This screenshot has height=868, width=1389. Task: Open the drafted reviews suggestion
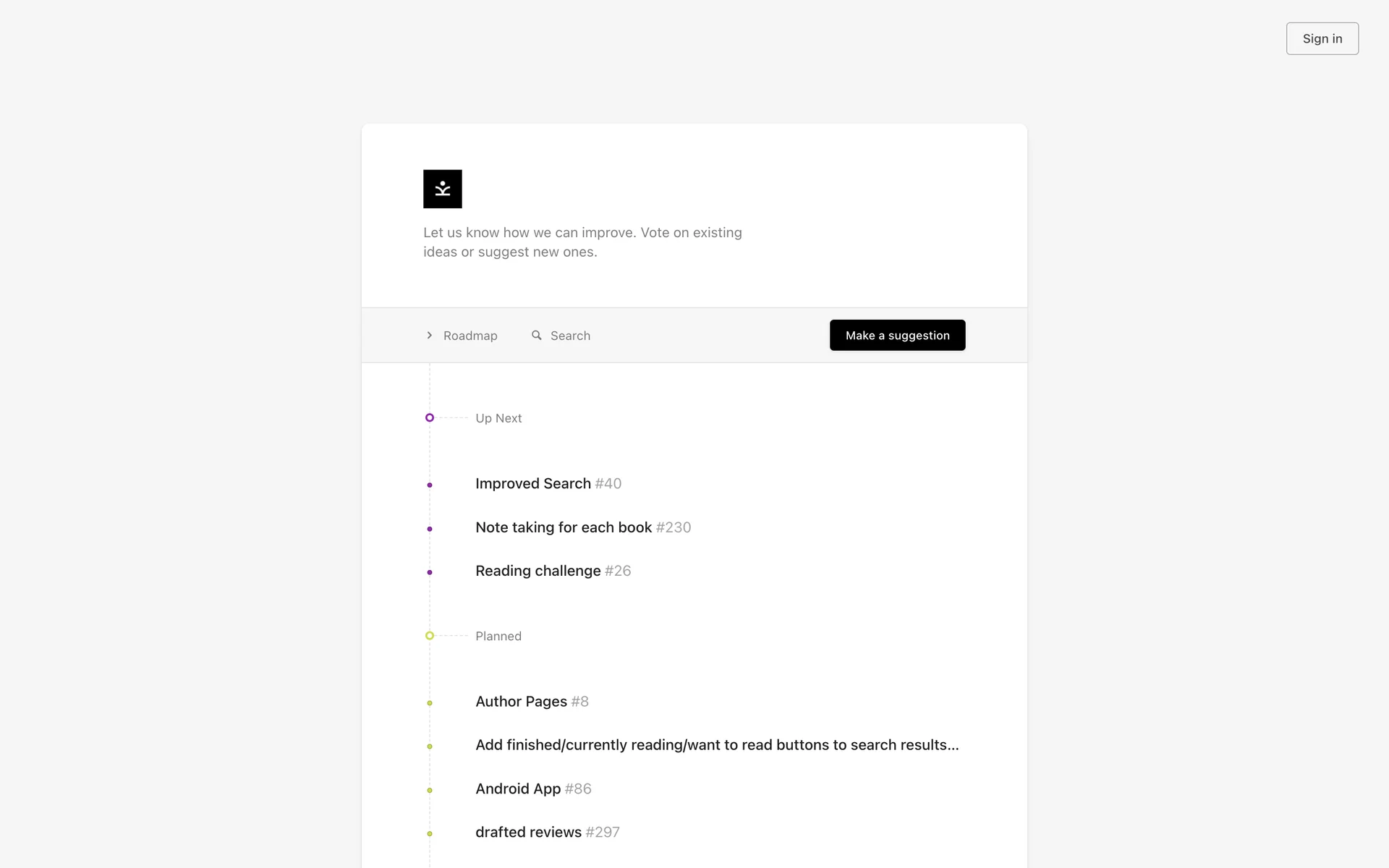click(528, 832)
